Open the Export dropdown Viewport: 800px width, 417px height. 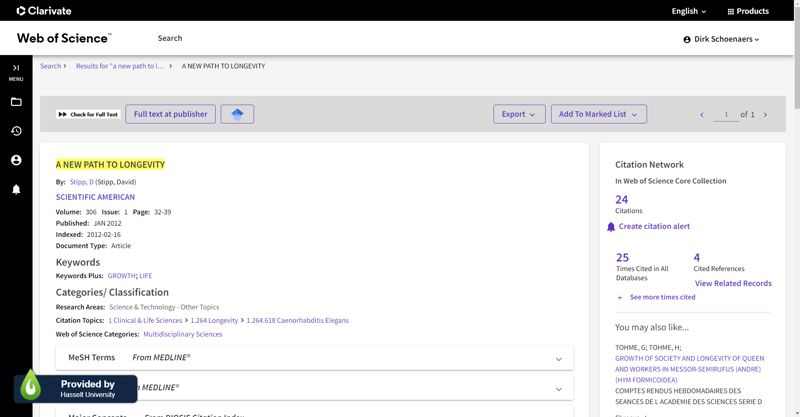coord(519,114)
